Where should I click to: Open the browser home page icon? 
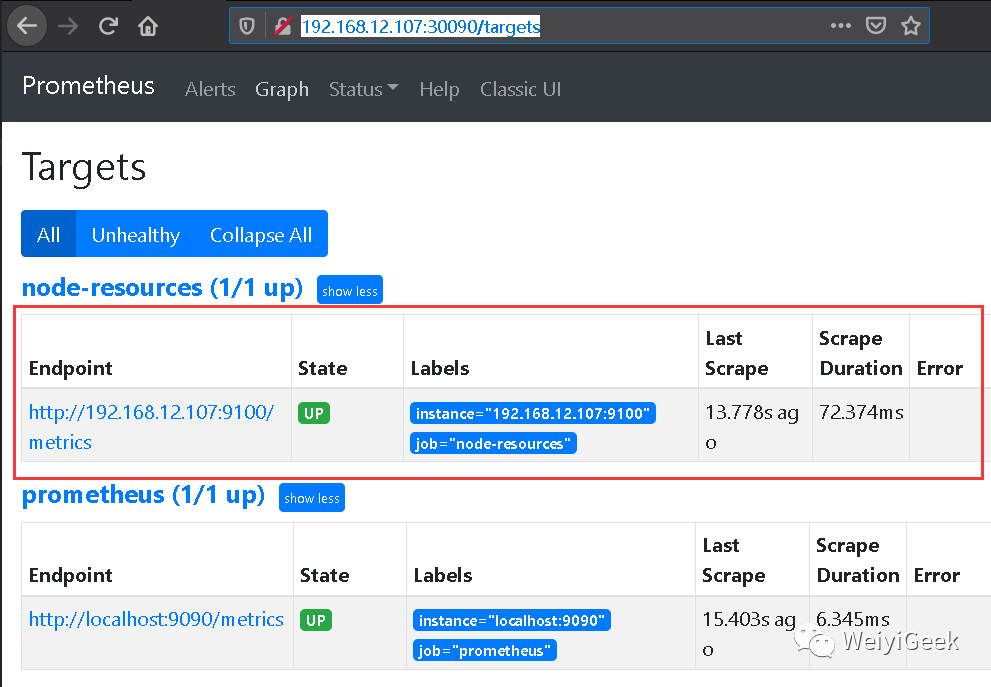click(148, 26)
